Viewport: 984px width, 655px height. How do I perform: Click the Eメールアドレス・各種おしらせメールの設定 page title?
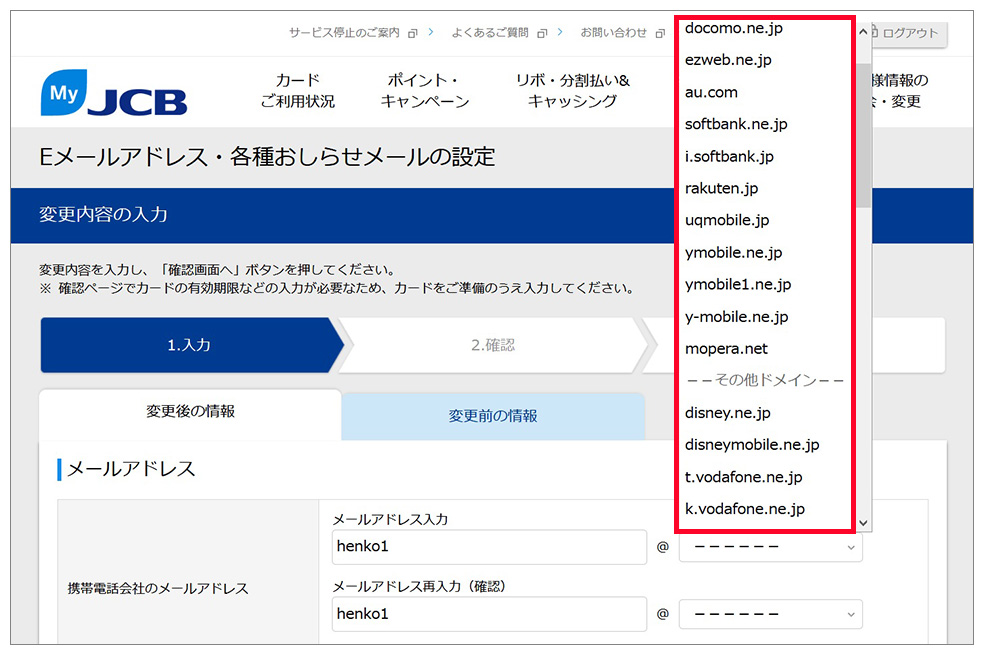267,157
